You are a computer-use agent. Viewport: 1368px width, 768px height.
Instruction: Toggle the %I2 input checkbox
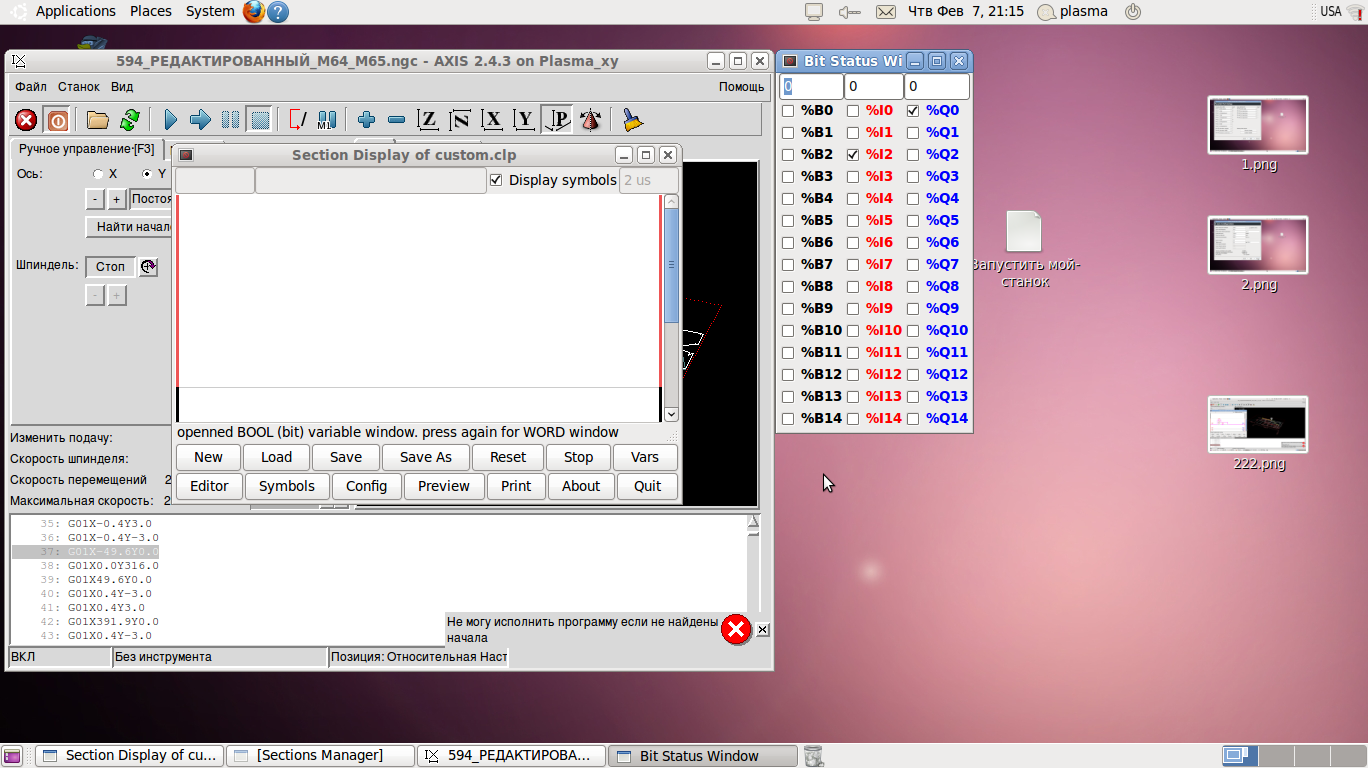[853, 155]
